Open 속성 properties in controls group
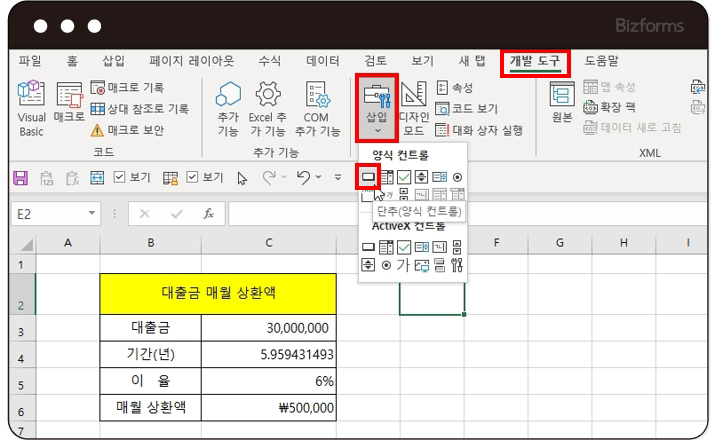 [455, 88]
